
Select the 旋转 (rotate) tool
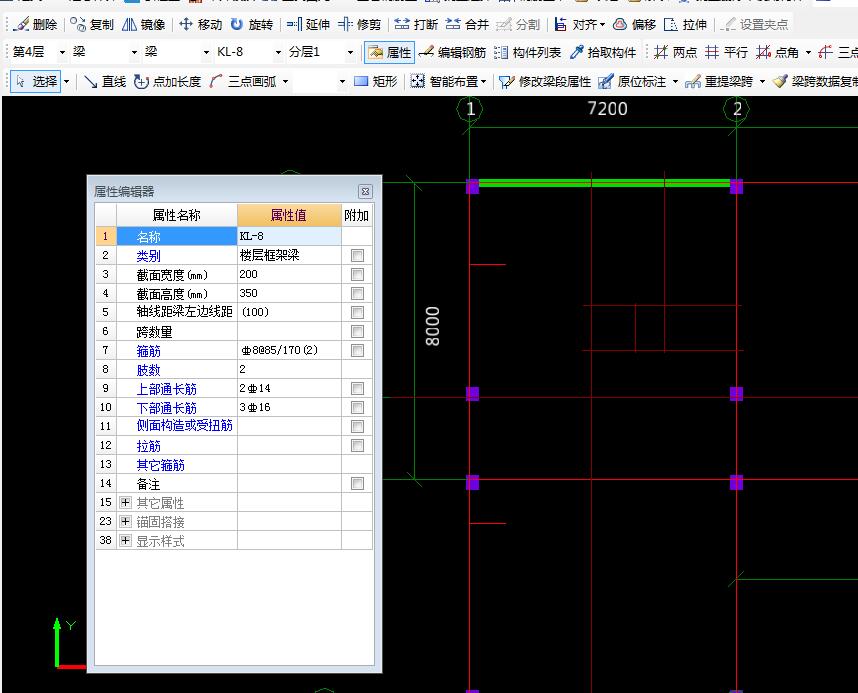[252, 24]
